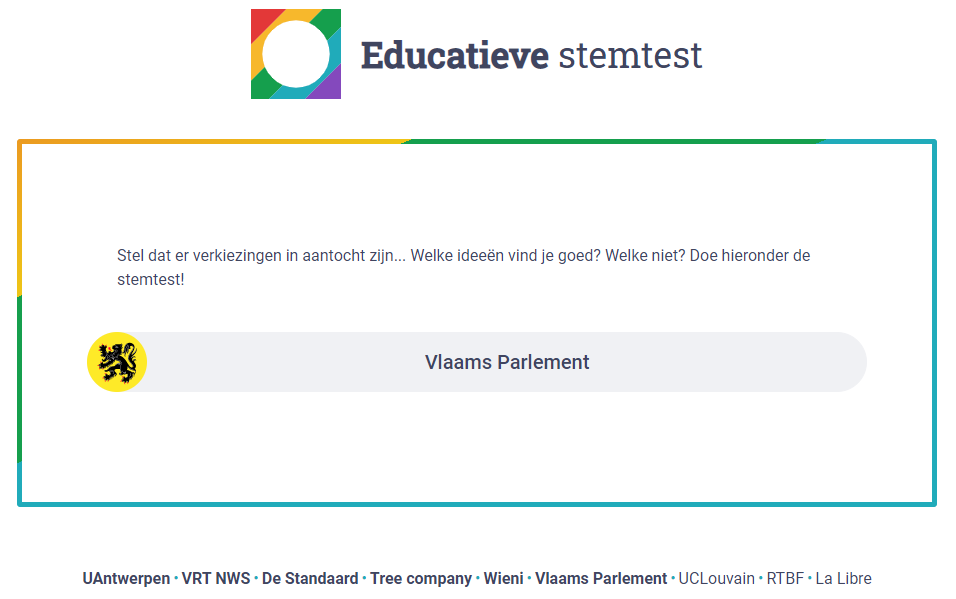Click the purple triangle corner of the logo

click(328, 86)
